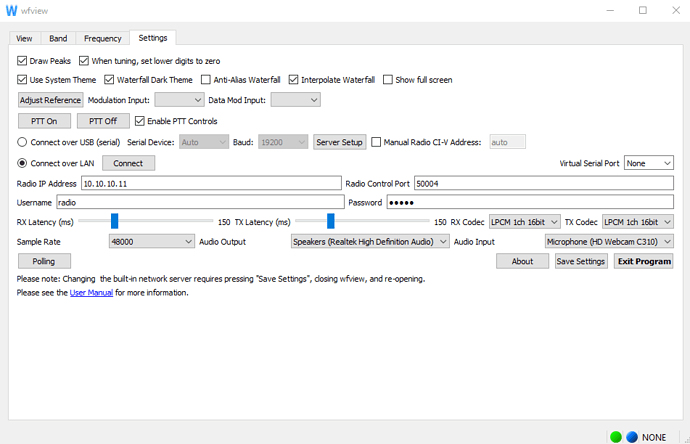Click the PTT Off button
The height and width of the screenshot is (444, 690).
[x=103, y=121]
